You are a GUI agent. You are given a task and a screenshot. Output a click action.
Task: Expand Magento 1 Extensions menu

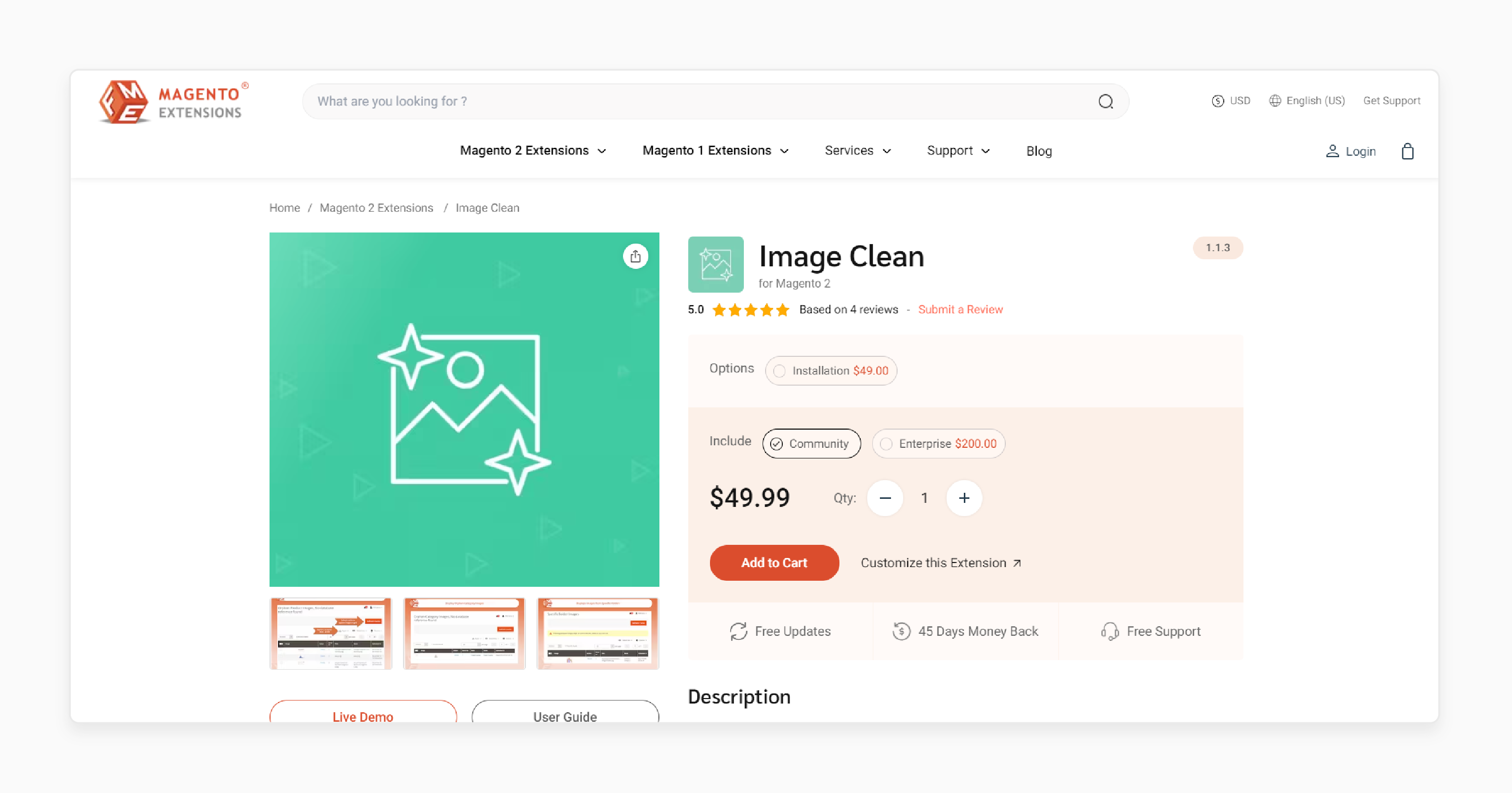click(716, 151)
